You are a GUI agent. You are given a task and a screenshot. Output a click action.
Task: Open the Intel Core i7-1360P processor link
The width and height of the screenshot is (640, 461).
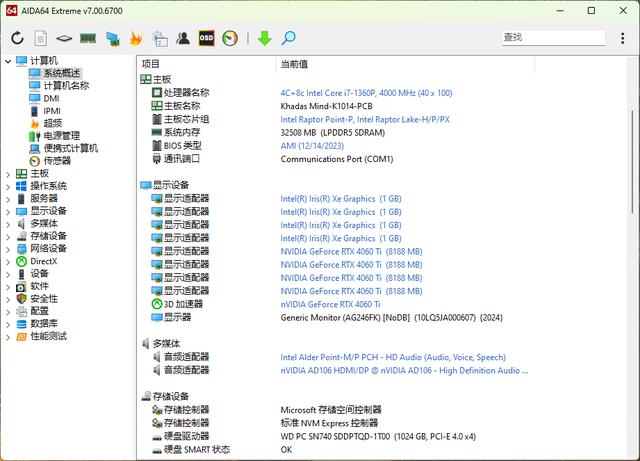pos(366,93)
